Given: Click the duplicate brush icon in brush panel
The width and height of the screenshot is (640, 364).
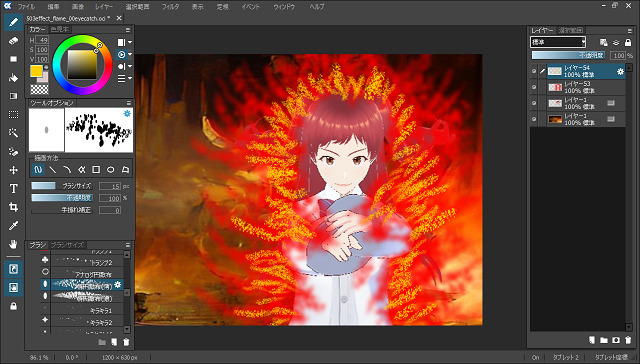Looking at the screenshot, I should click(114, 342).
